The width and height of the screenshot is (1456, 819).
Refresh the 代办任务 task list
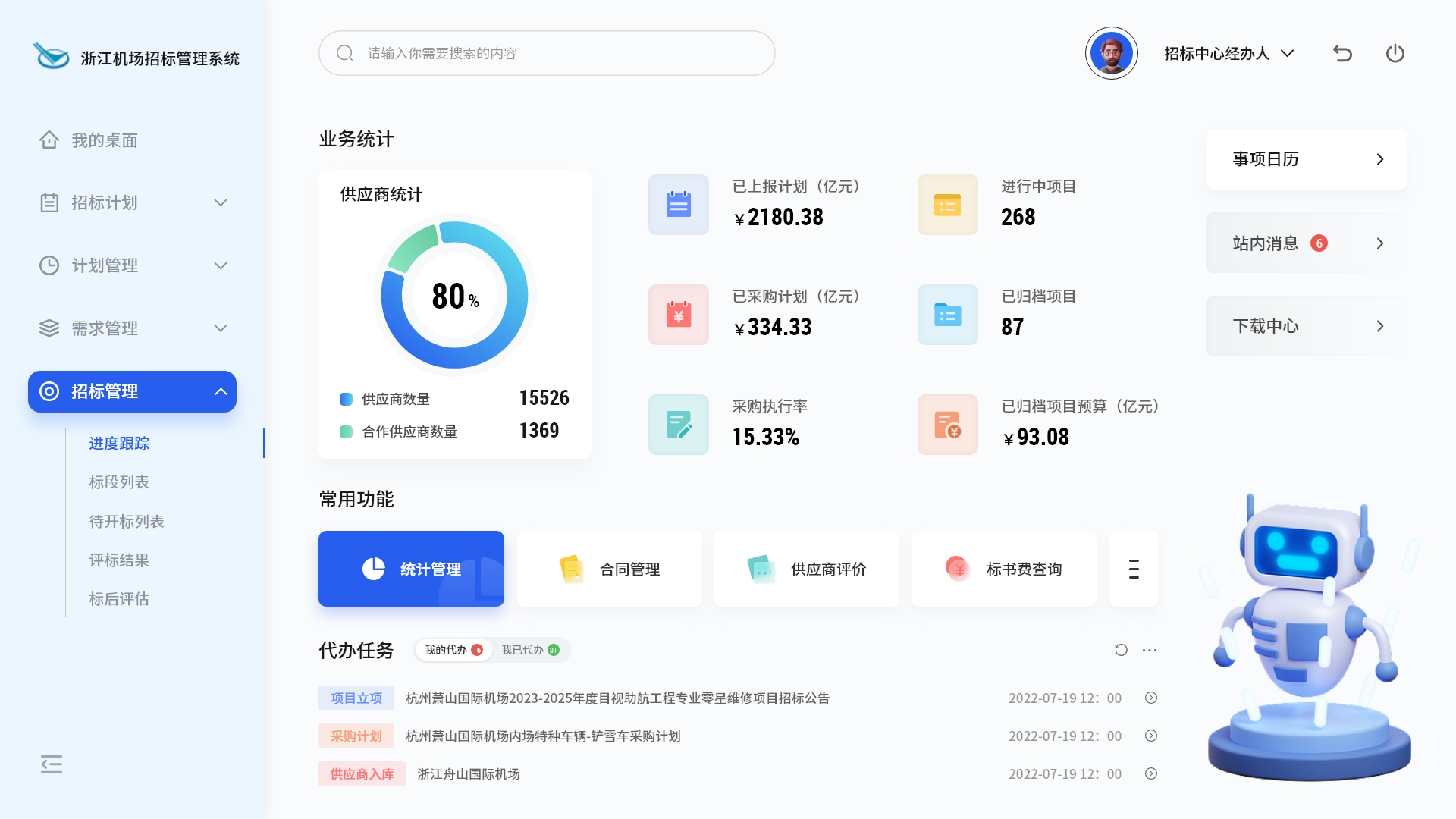tap(1121, 650)
